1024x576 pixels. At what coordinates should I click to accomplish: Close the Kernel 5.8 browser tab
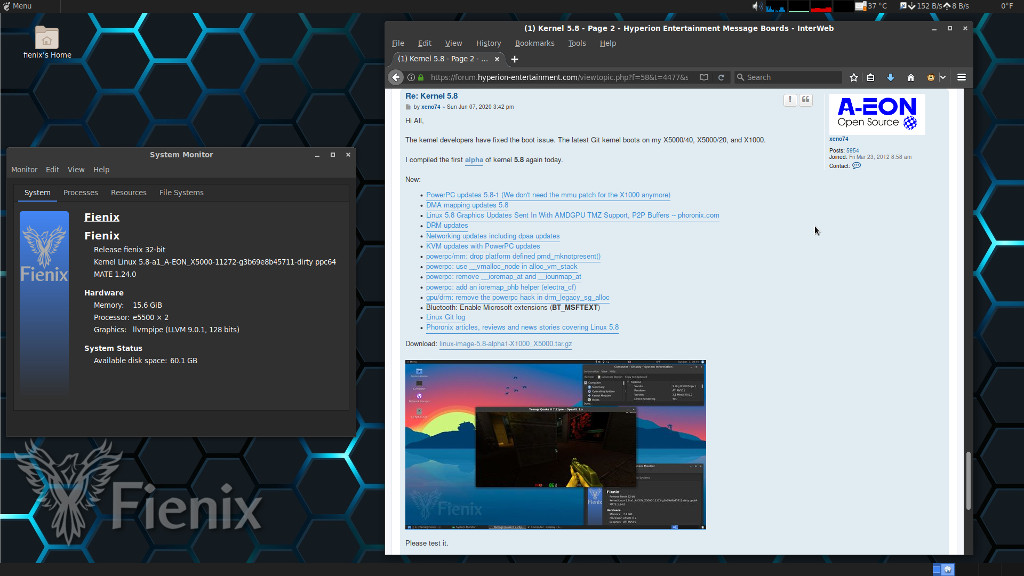coord(497,59)
